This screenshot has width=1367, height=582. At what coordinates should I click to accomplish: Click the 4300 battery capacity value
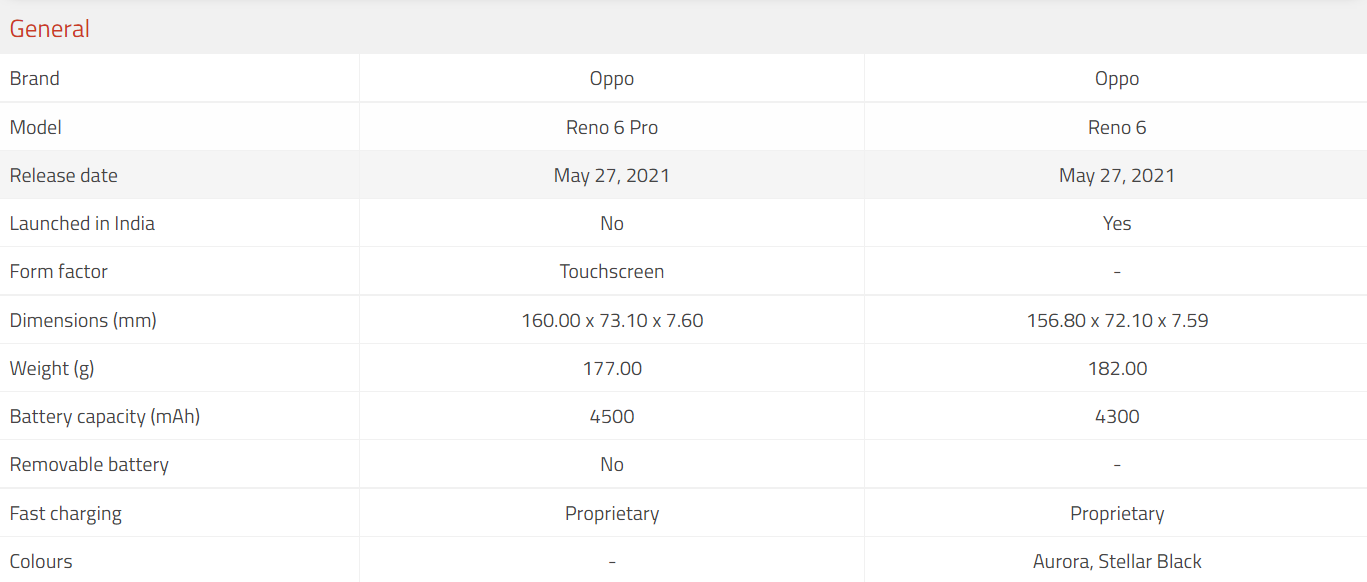point(1117,416)
